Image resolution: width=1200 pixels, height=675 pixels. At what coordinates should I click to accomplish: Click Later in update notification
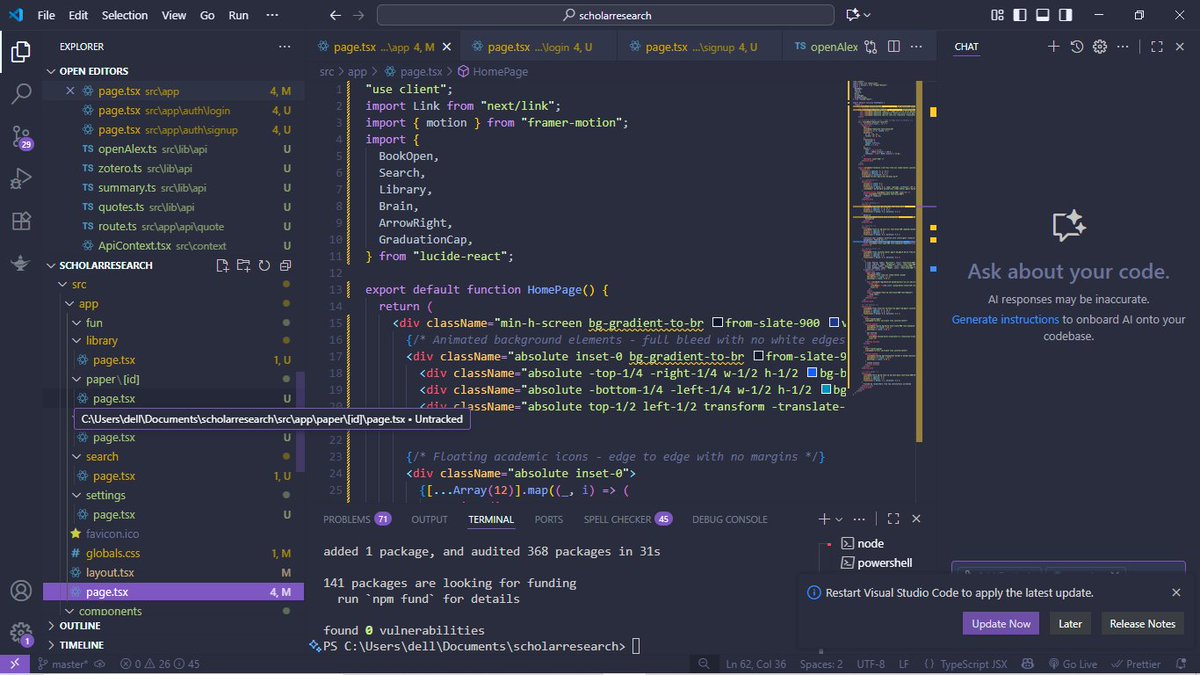coord(1070,623)
